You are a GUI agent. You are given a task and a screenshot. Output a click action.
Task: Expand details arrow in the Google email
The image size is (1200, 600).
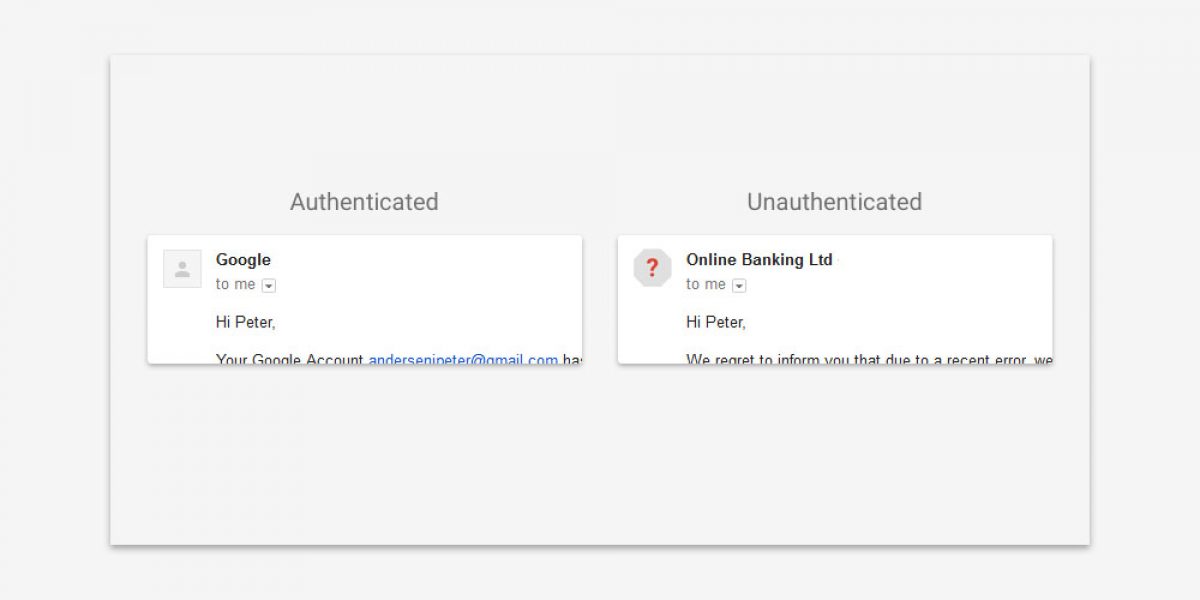(269, 286)
